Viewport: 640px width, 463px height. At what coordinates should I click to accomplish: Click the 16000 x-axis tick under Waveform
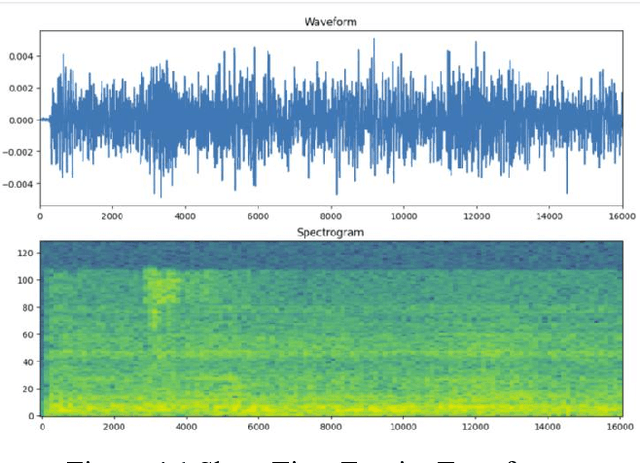[622, 216]
